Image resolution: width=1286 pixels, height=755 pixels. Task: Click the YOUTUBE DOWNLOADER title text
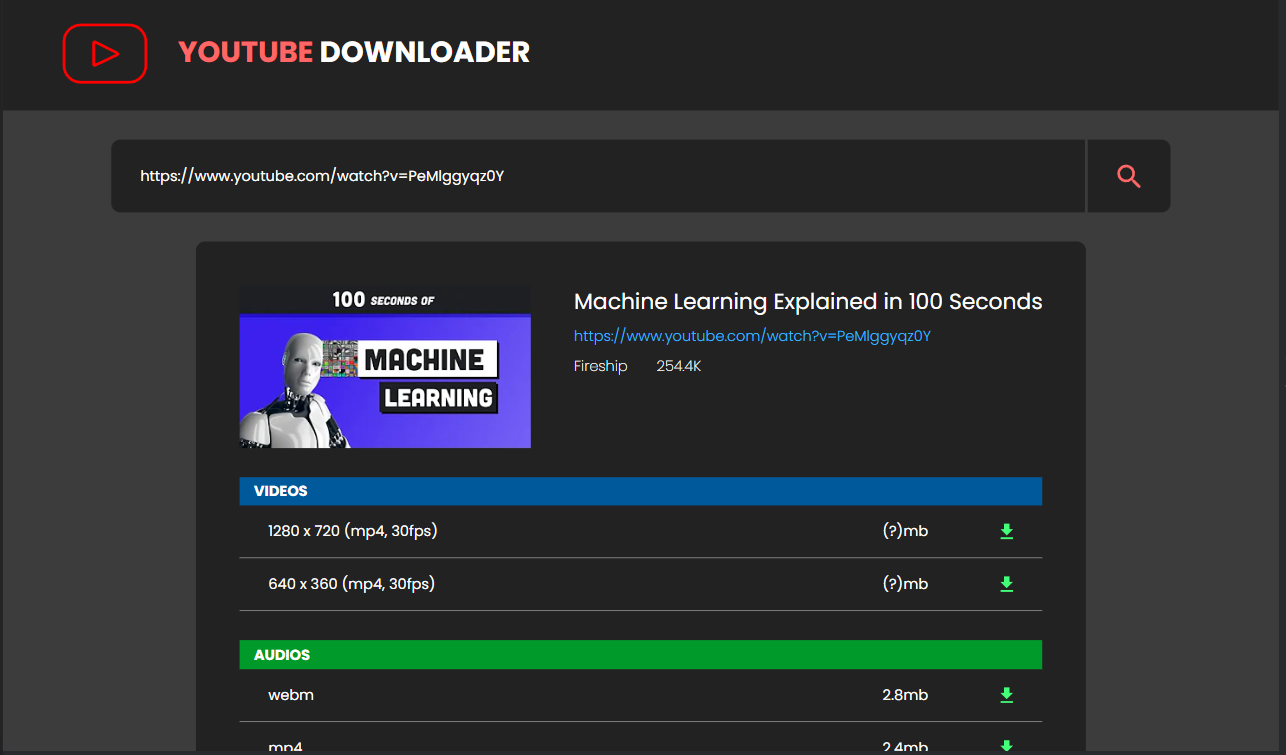point(354,52)
